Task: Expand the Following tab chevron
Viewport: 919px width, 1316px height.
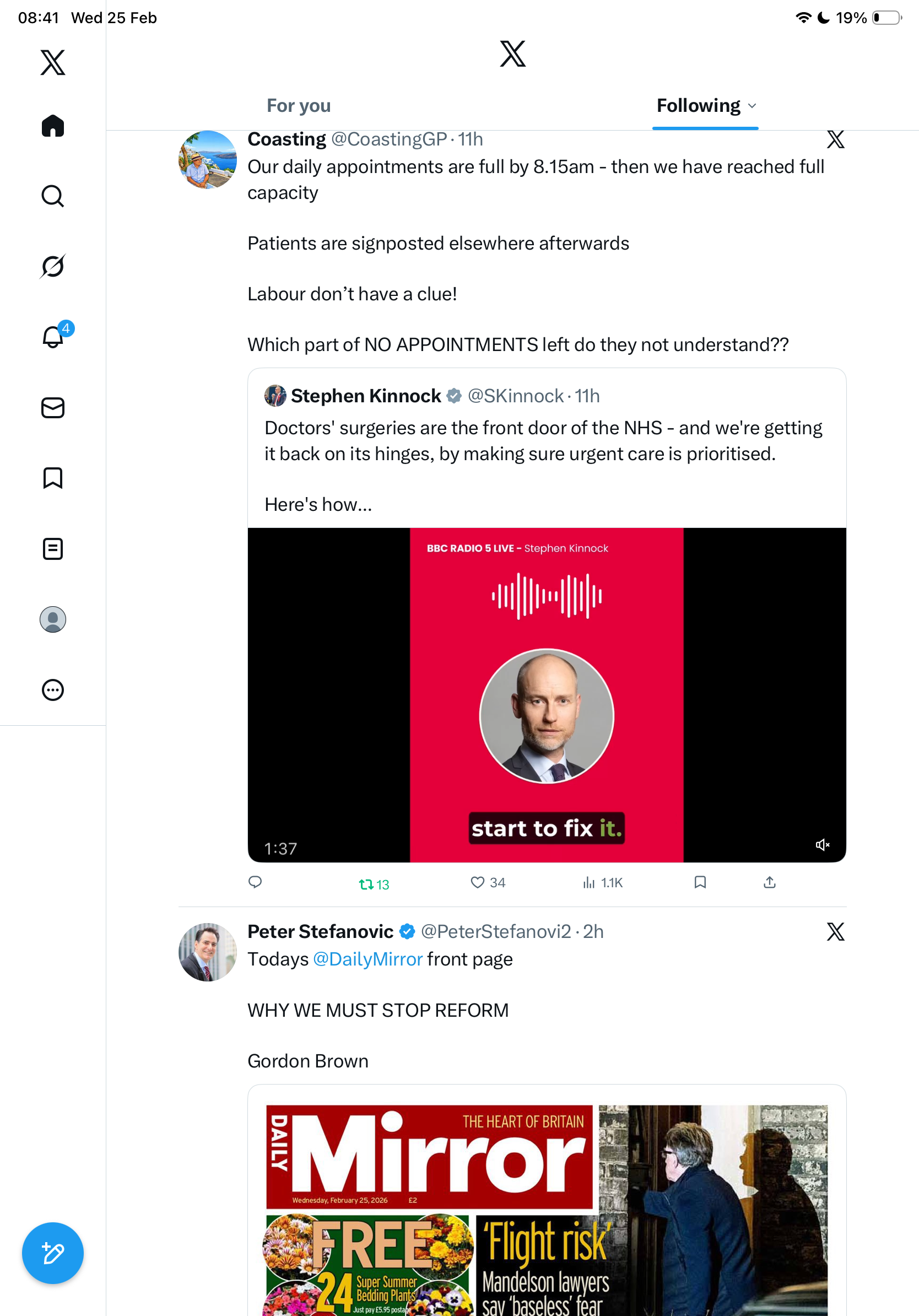Action: click(752, 106)
